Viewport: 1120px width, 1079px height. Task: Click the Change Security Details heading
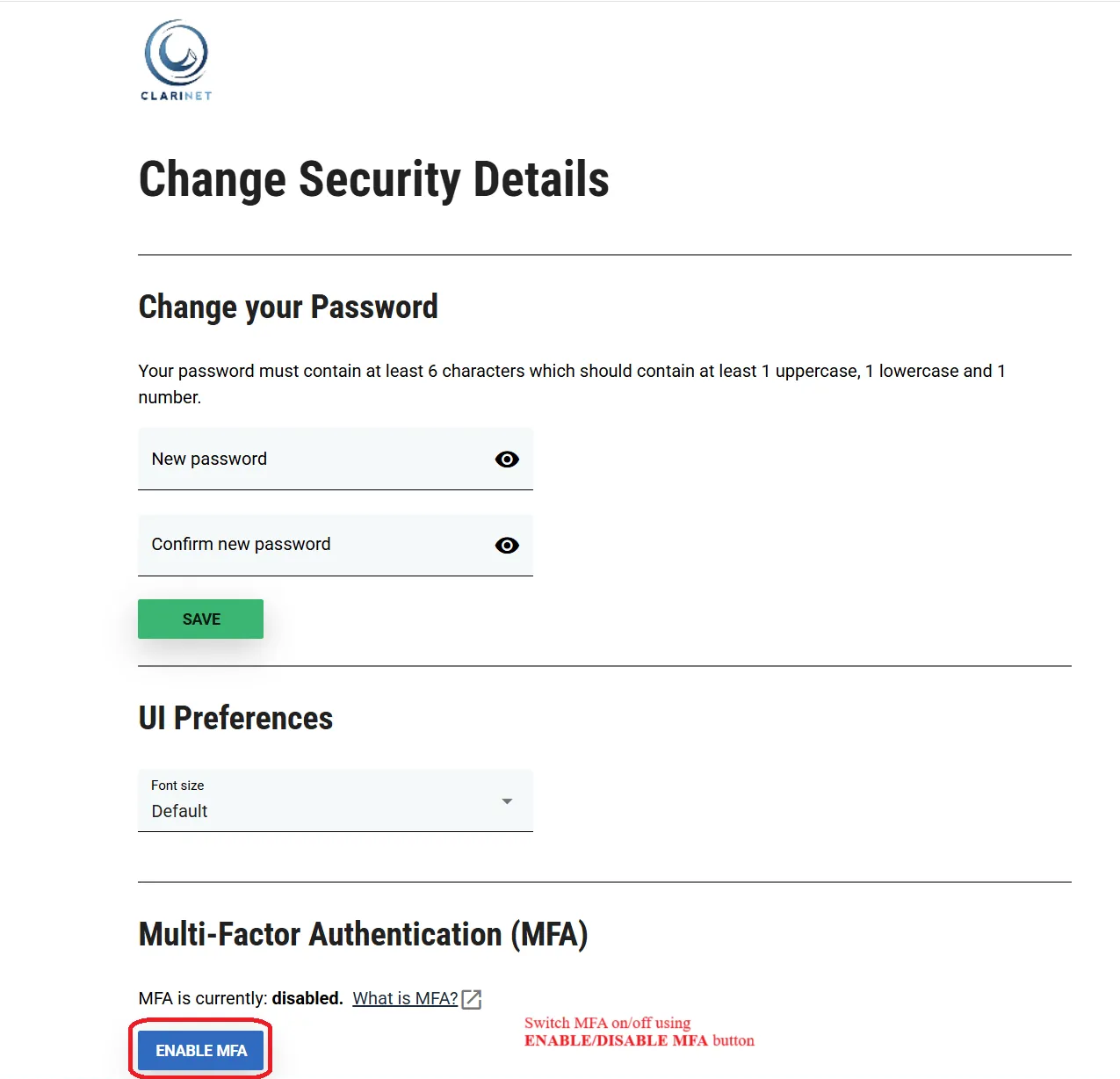(373, 180)
